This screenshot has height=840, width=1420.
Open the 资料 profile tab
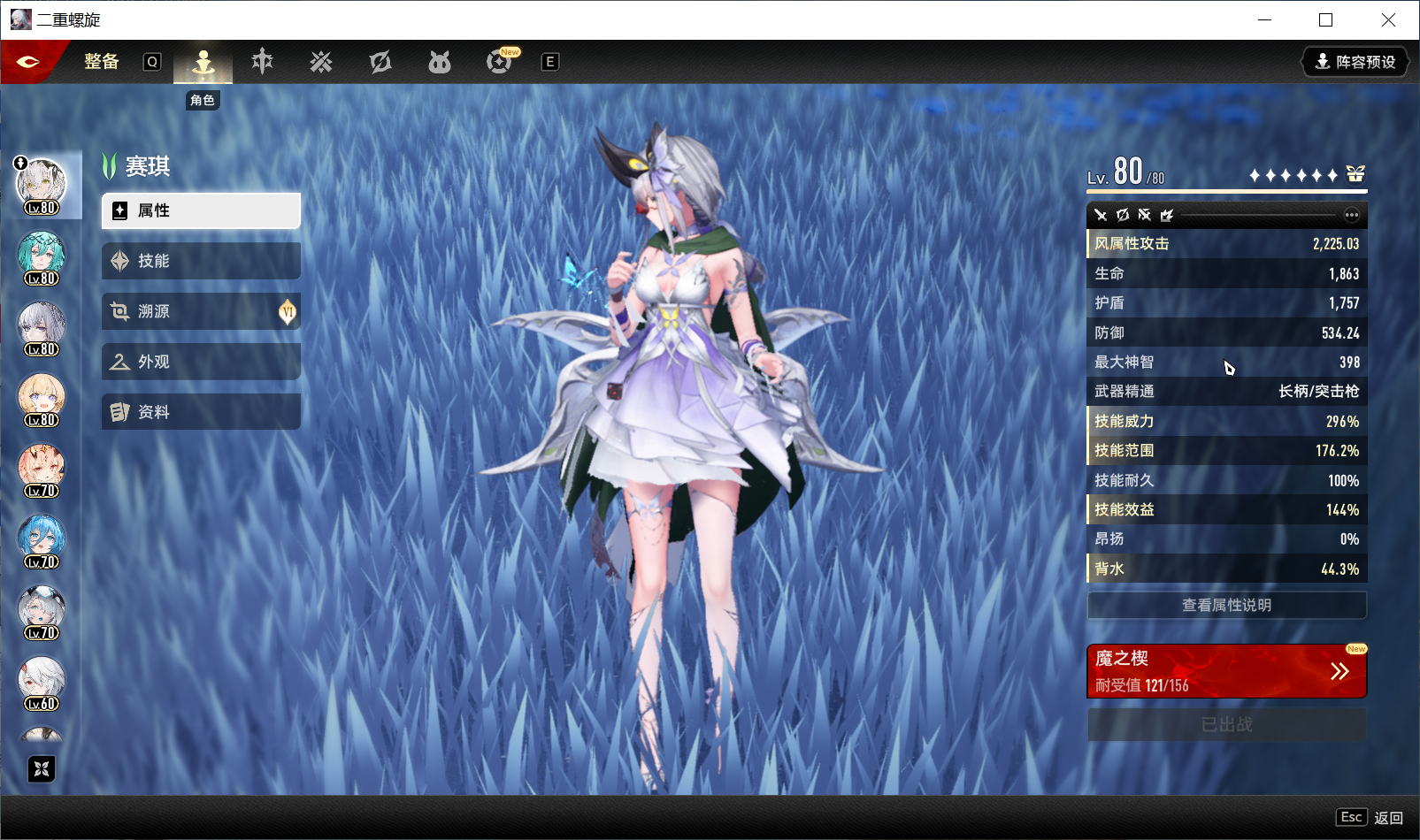(x=201, y=412)
